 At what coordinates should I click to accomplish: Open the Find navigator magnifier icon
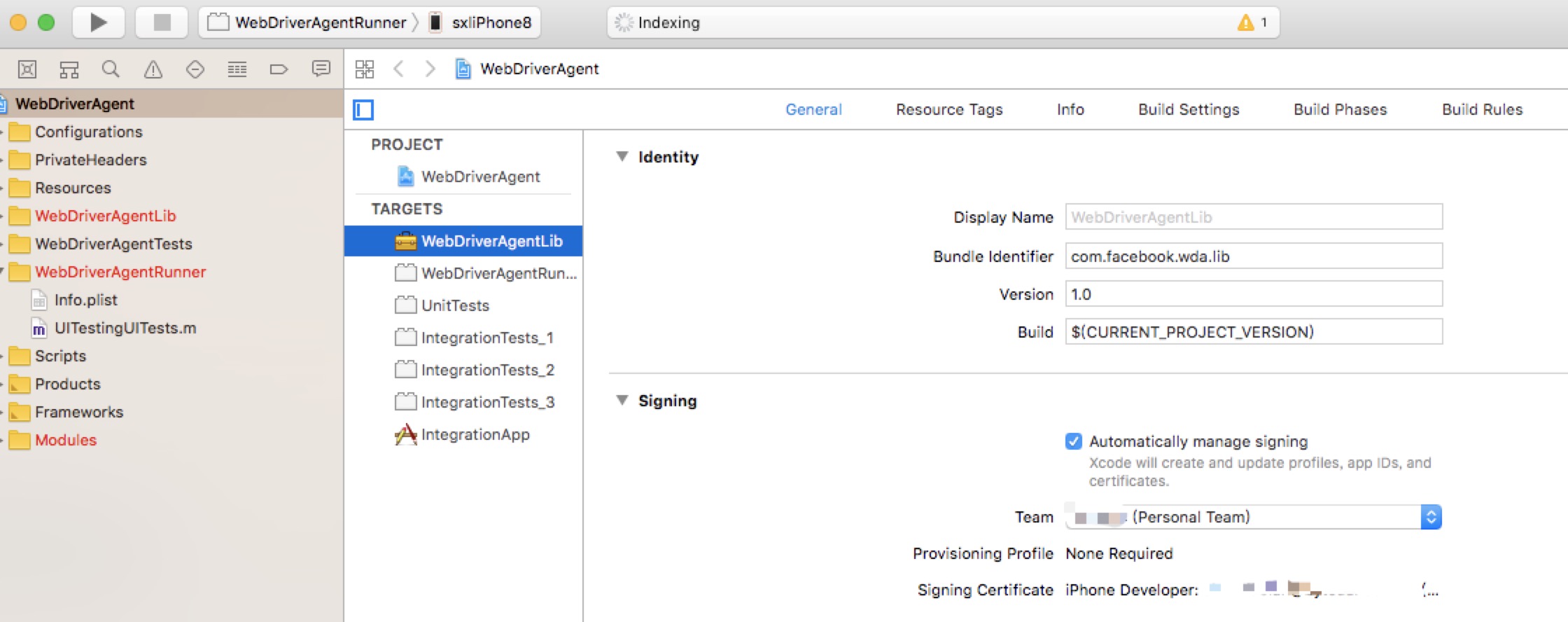111,69
